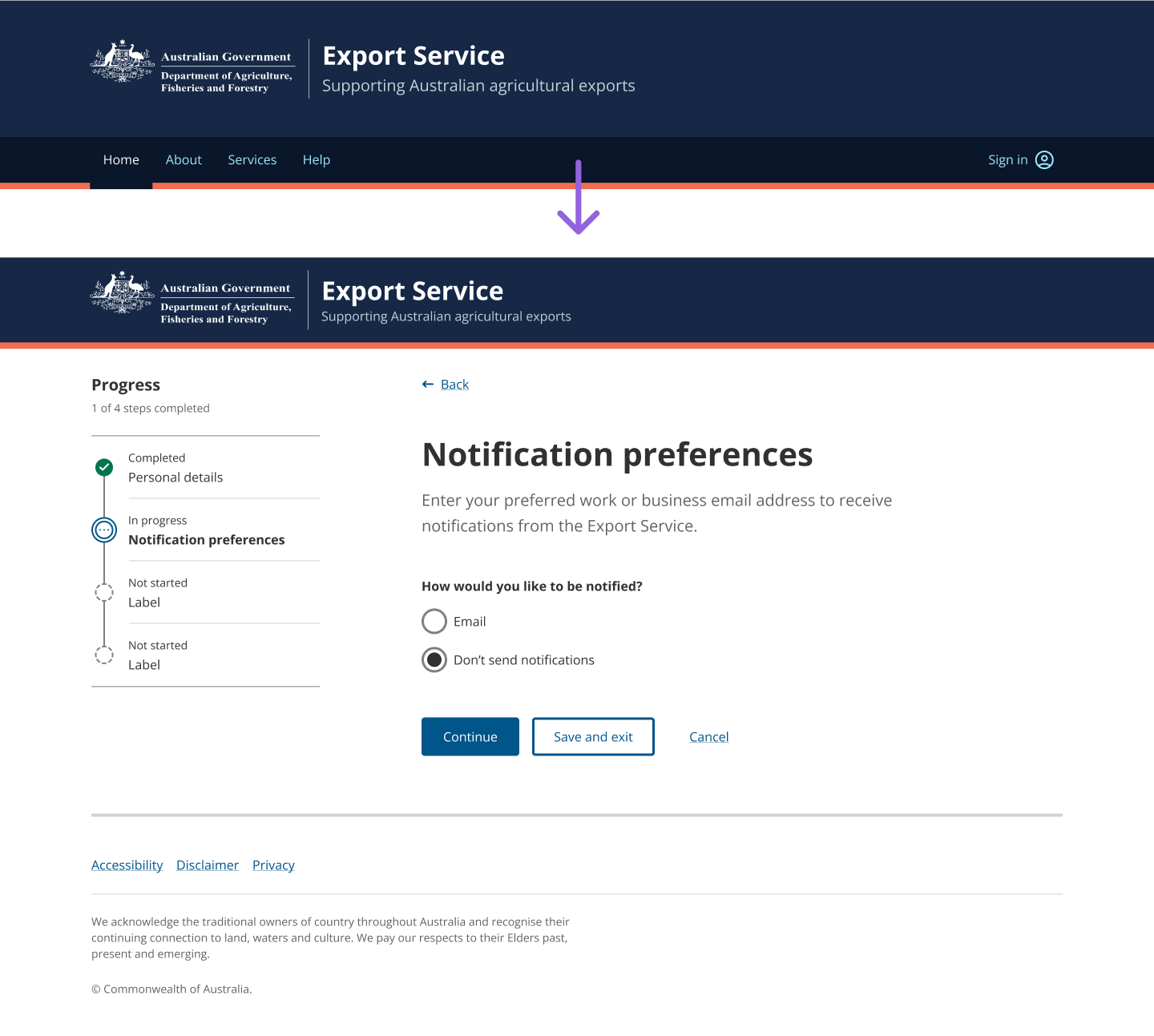The height and width of the screenshot is (1036, 1154).
Task: Click the Sign in account icon
Action: click(1043, 159)
